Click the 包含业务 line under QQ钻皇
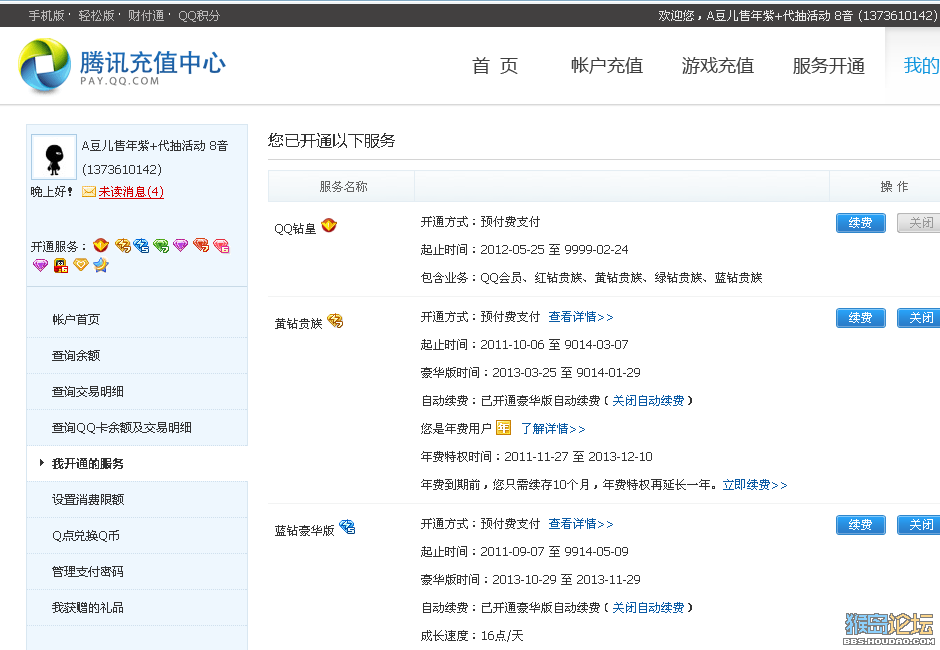The image size is (940, 650). (x=592, y=278)
